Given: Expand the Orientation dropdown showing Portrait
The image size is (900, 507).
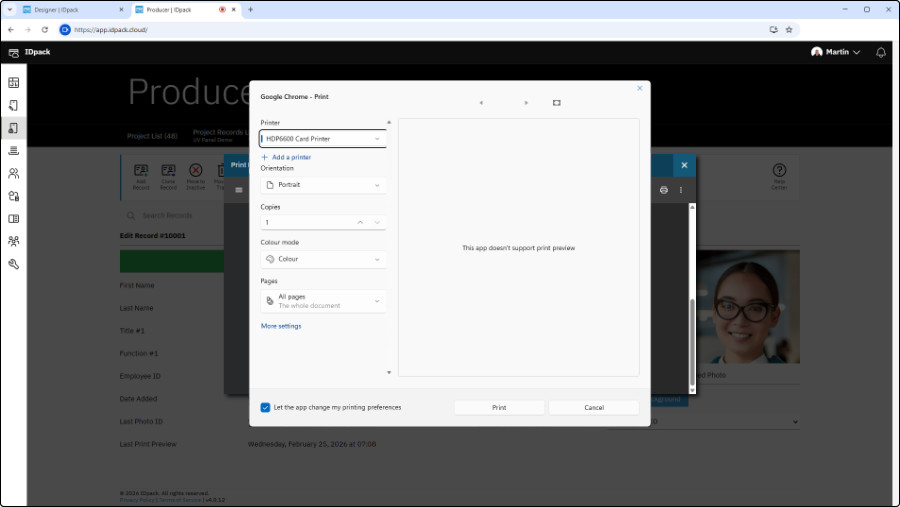Looking at the screenshot, I should point(323,185).
